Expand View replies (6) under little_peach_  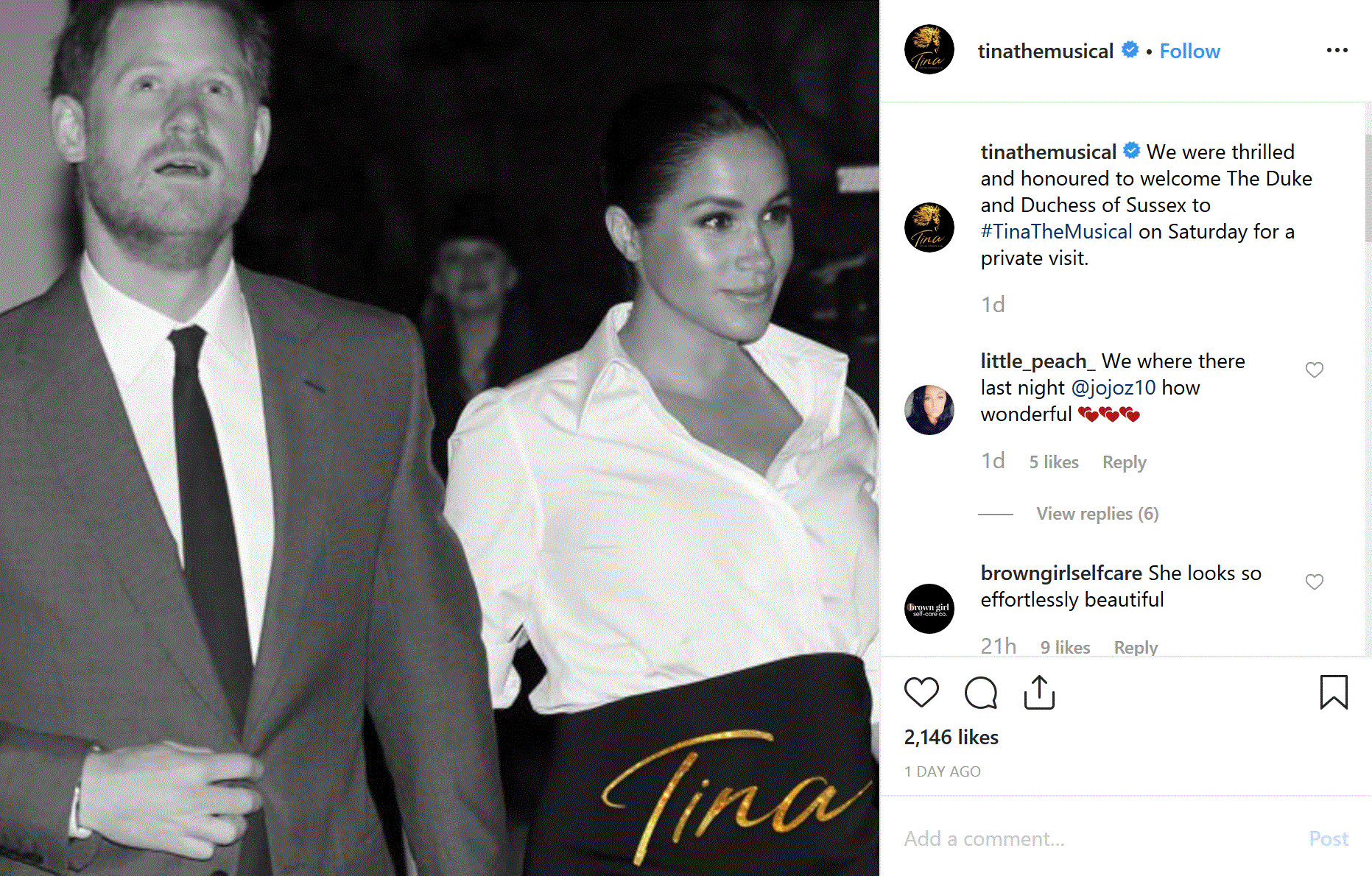(1097, 514)
